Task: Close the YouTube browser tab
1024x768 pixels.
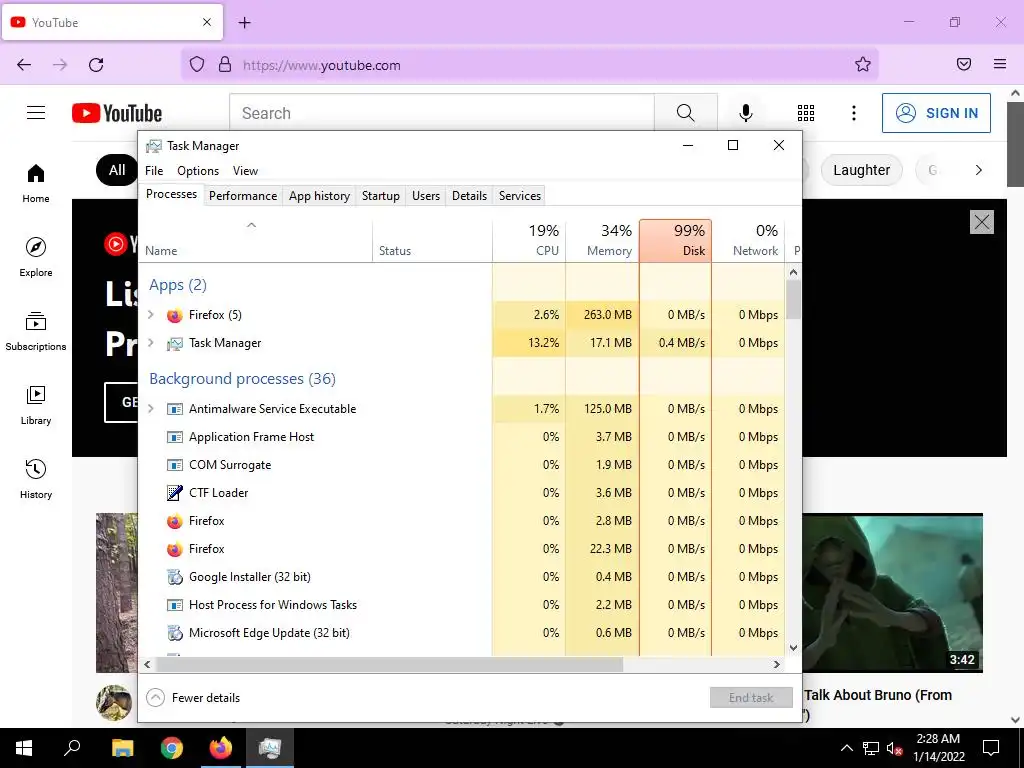Action: (207, 22)
